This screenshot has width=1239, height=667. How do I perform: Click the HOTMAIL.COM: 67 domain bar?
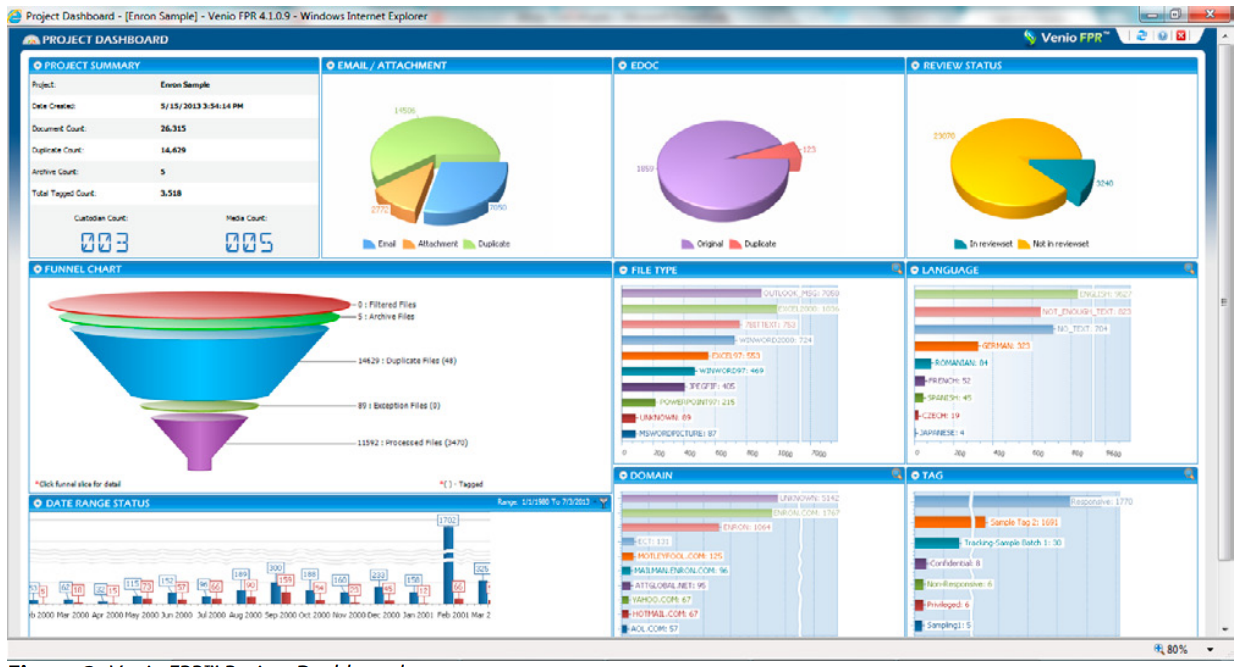625,614
